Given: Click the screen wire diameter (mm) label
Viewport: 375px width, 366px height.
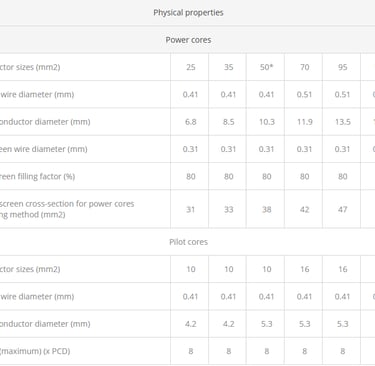Looking at the screenshot, I should click(43, 149).
